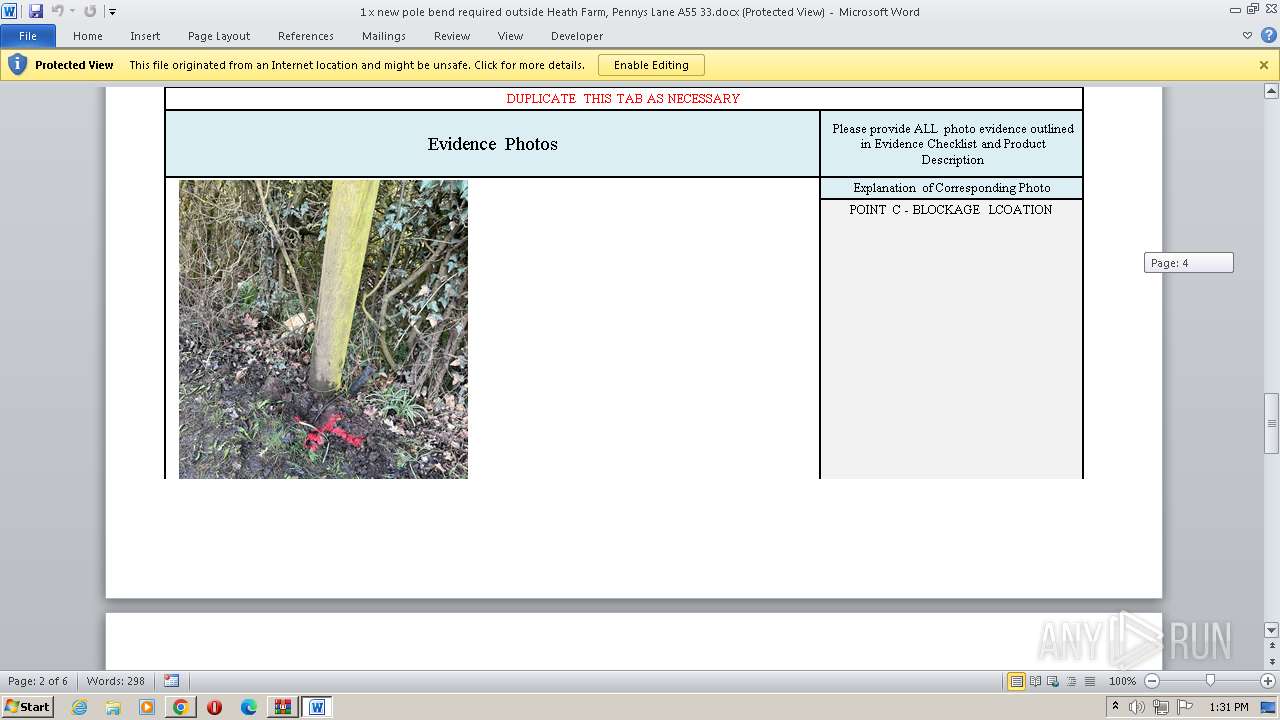Click the Zoom In plus button
The height and width of the screenshot is (720, 1280).
(1267, 681)
